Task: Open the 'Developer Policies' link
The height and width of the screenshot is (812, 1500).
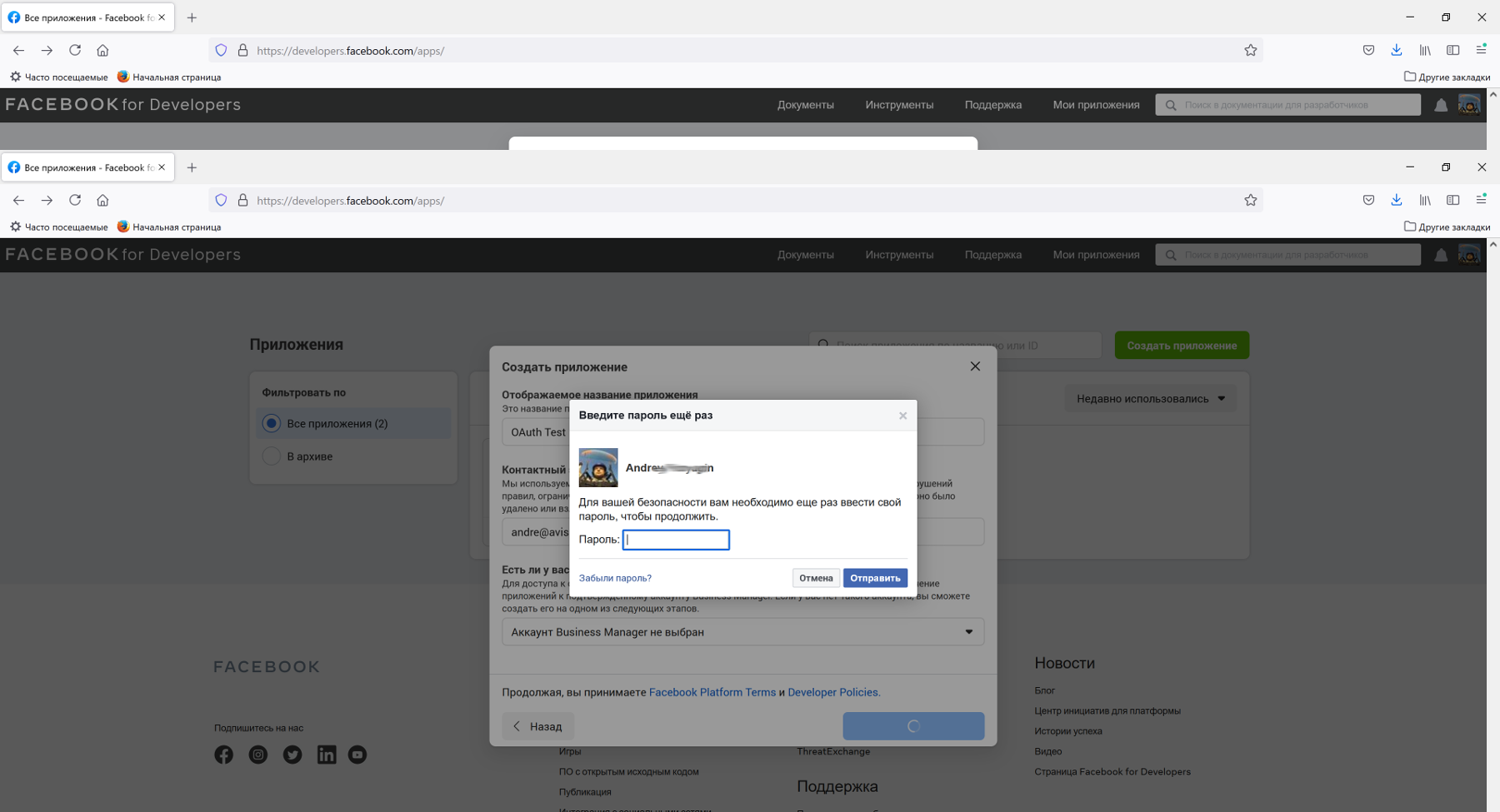Action: pos(832,692)
